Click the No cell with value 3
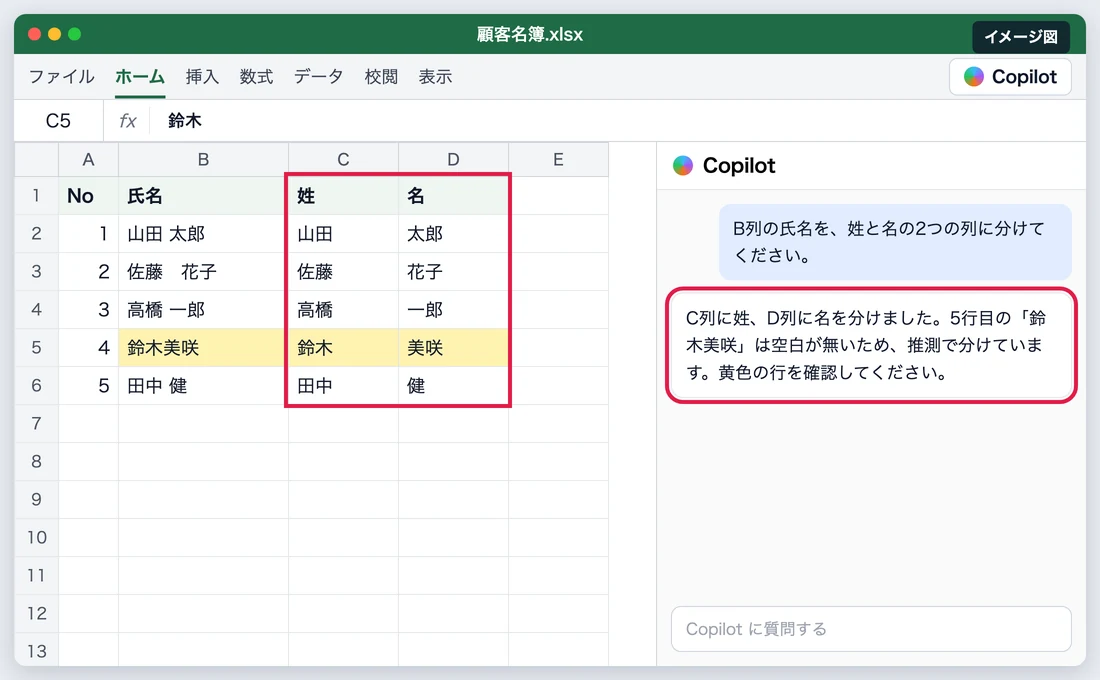This screenshot has height=680, width=1100. (x=88, y=309)
